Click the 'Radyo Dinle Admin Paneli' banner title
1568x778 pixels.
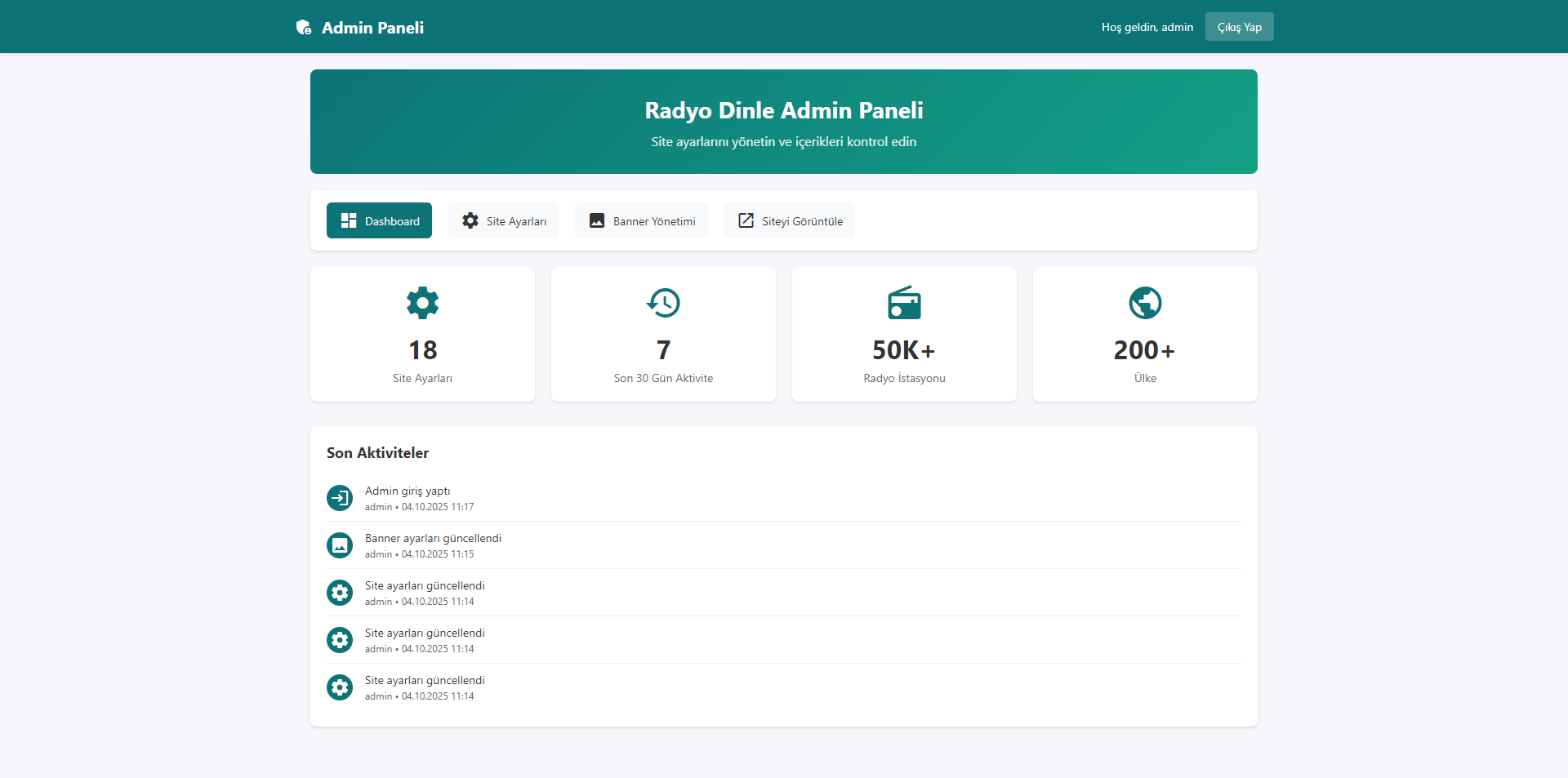click(784, 110)
